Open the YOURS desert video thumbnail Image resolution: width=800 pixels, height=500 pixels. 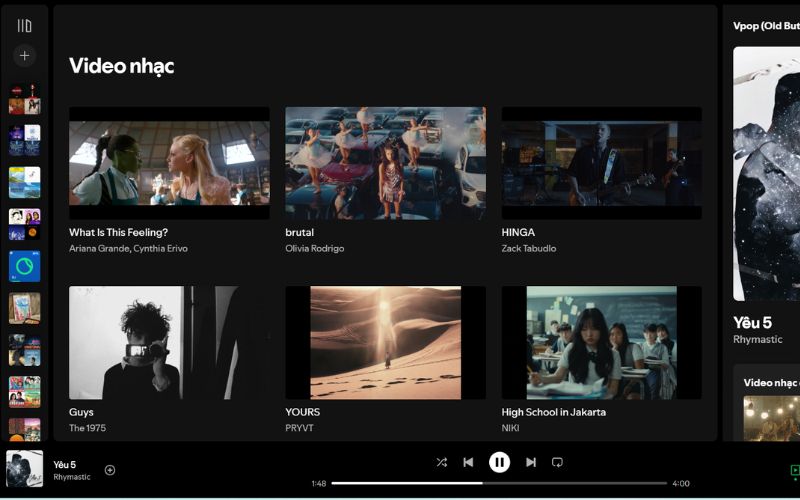(x=385, y=342)
